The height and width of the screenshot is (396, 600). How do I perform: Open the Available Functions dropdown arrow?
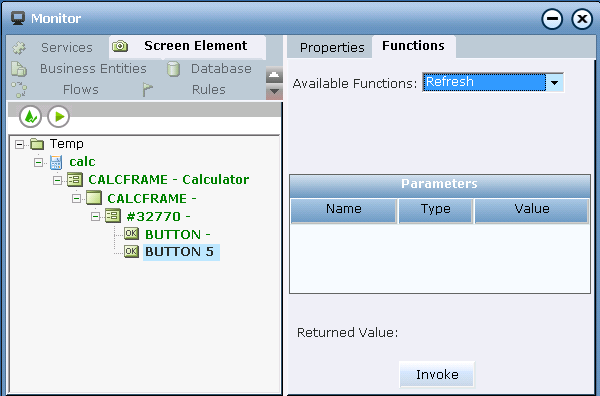[x=554, y=83]
